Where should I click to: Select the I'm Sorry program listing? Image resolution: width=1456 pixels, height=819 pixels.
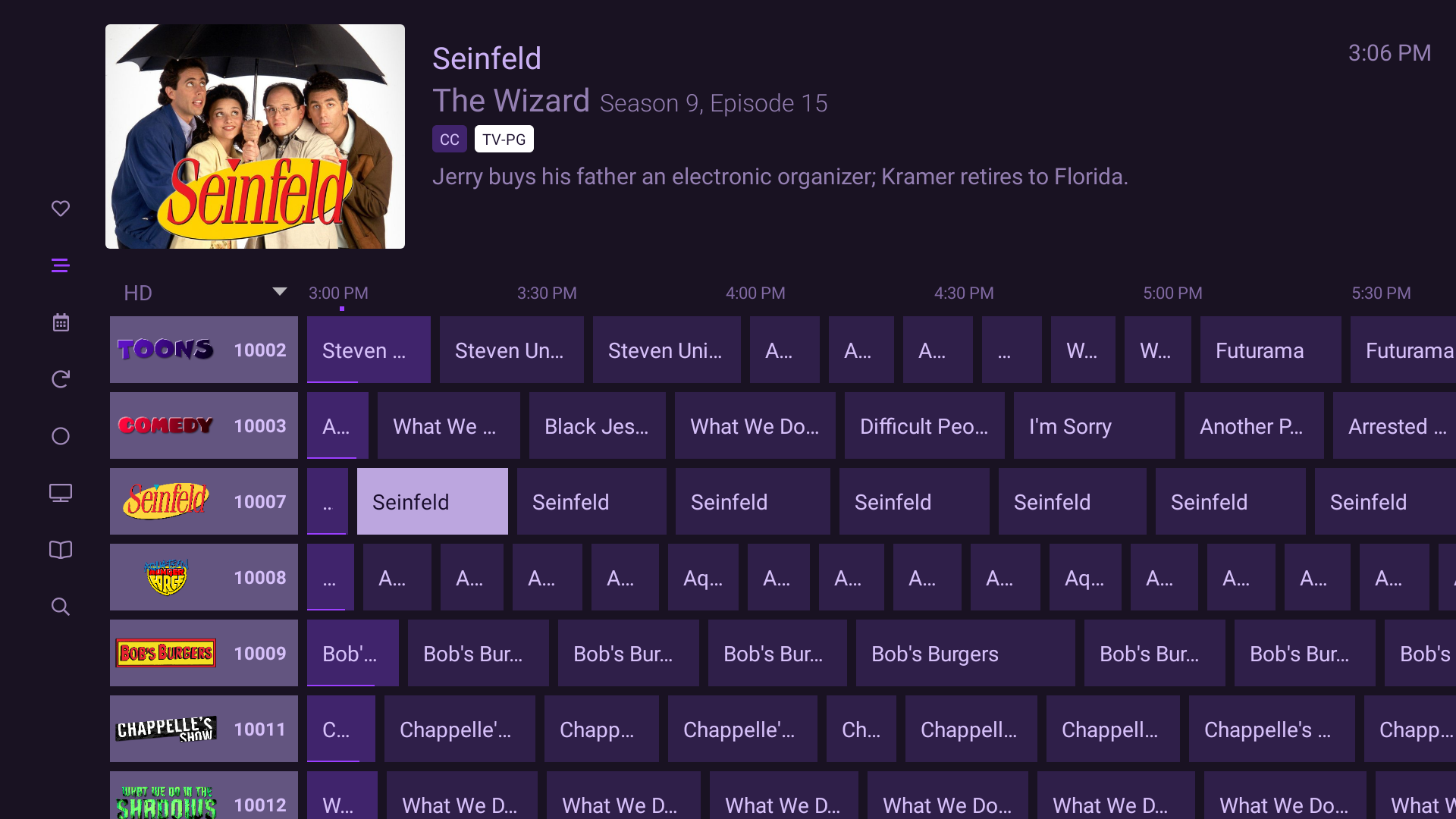[x=1094, y=425]
